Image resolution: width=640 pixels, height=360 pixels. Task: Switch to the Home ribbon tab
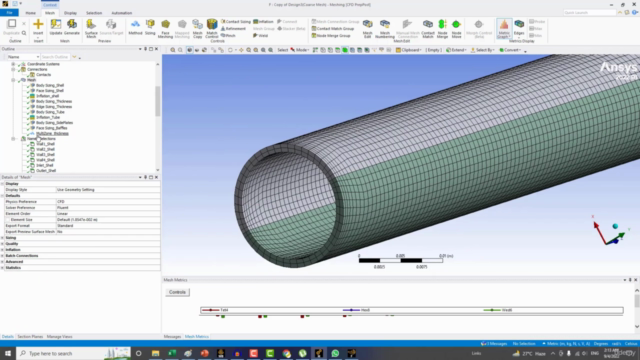(x=31, y=13)
